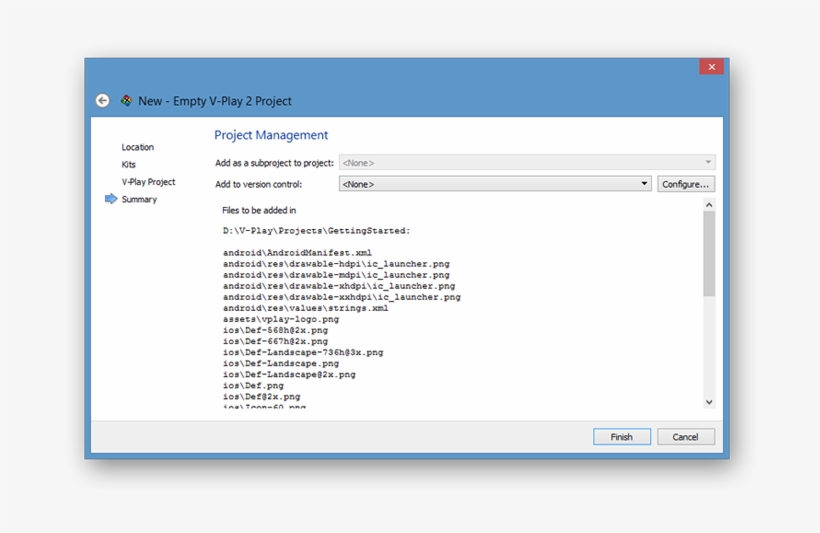Select the Kits wizard step
The width and height of the screenshot is (820, 533).
point(129,164)
